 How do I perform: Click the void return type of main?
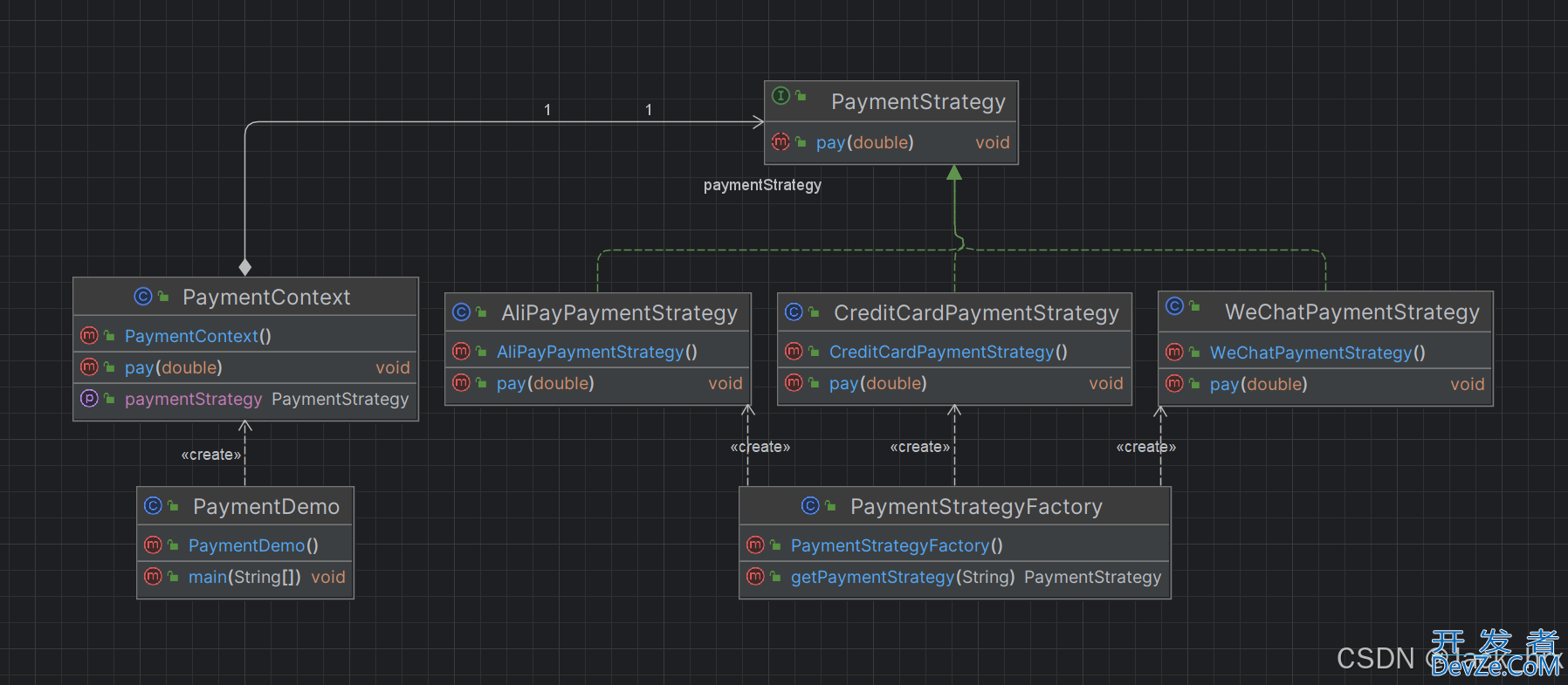point(328,577)
